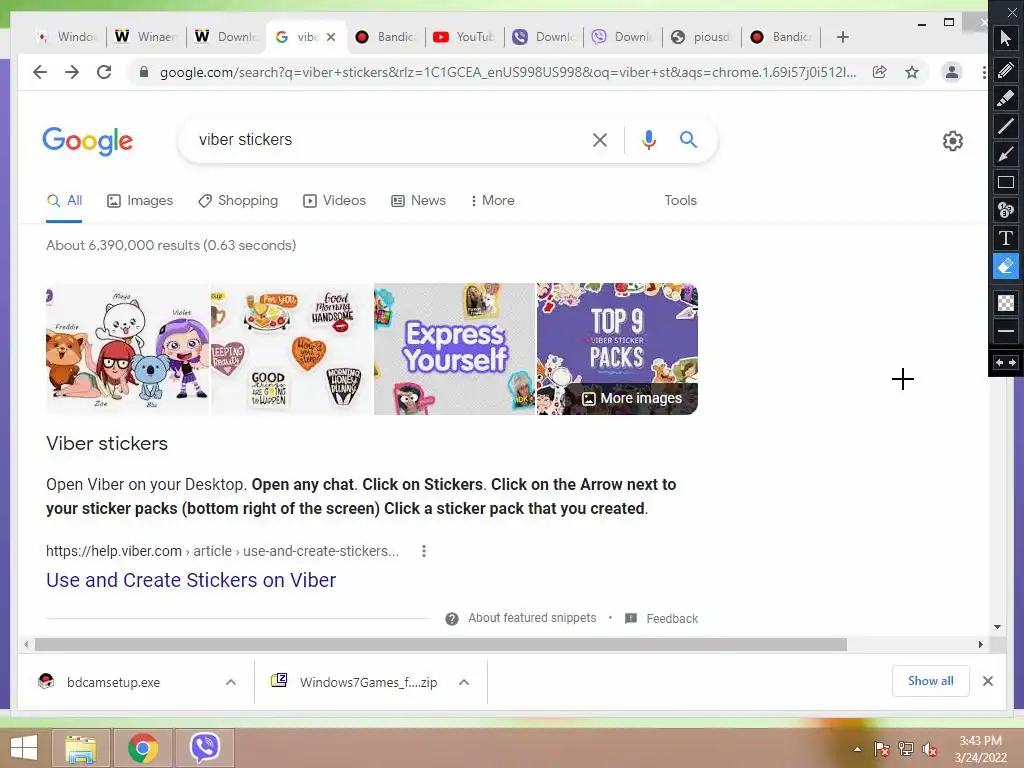Open the line thickness selector
Image resolution: width=1024 pixels, height=768 pixels.
pyautogui.click(x=1006, y=331)
